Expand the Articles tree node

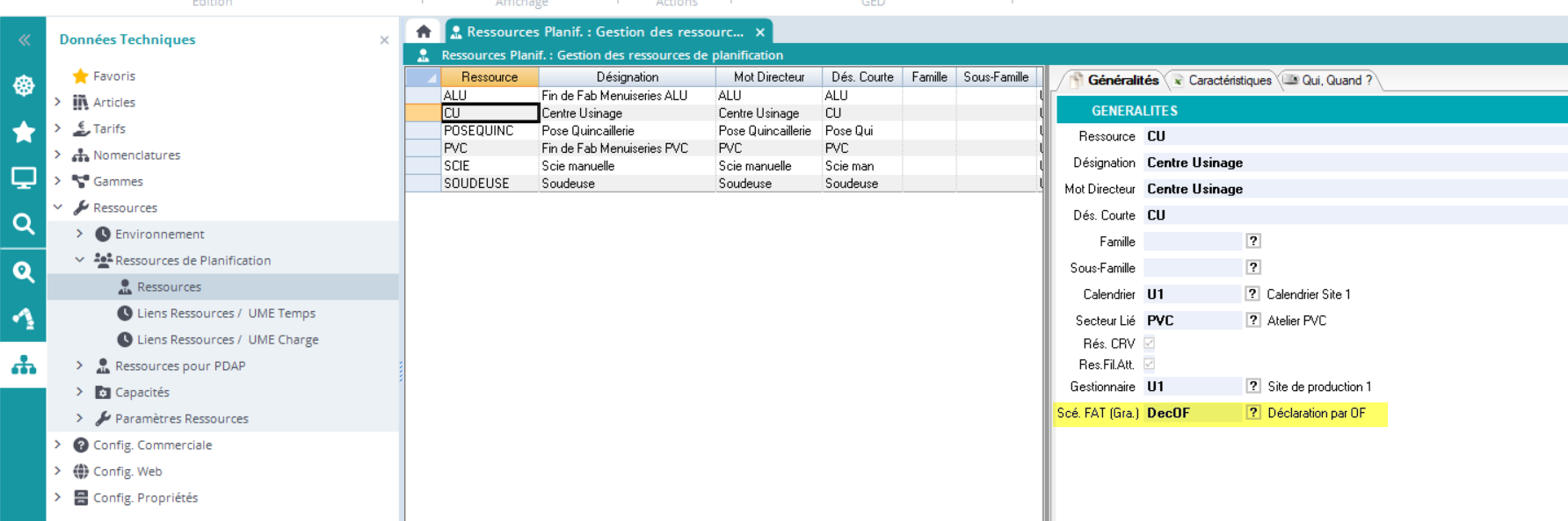pos(58,102)
